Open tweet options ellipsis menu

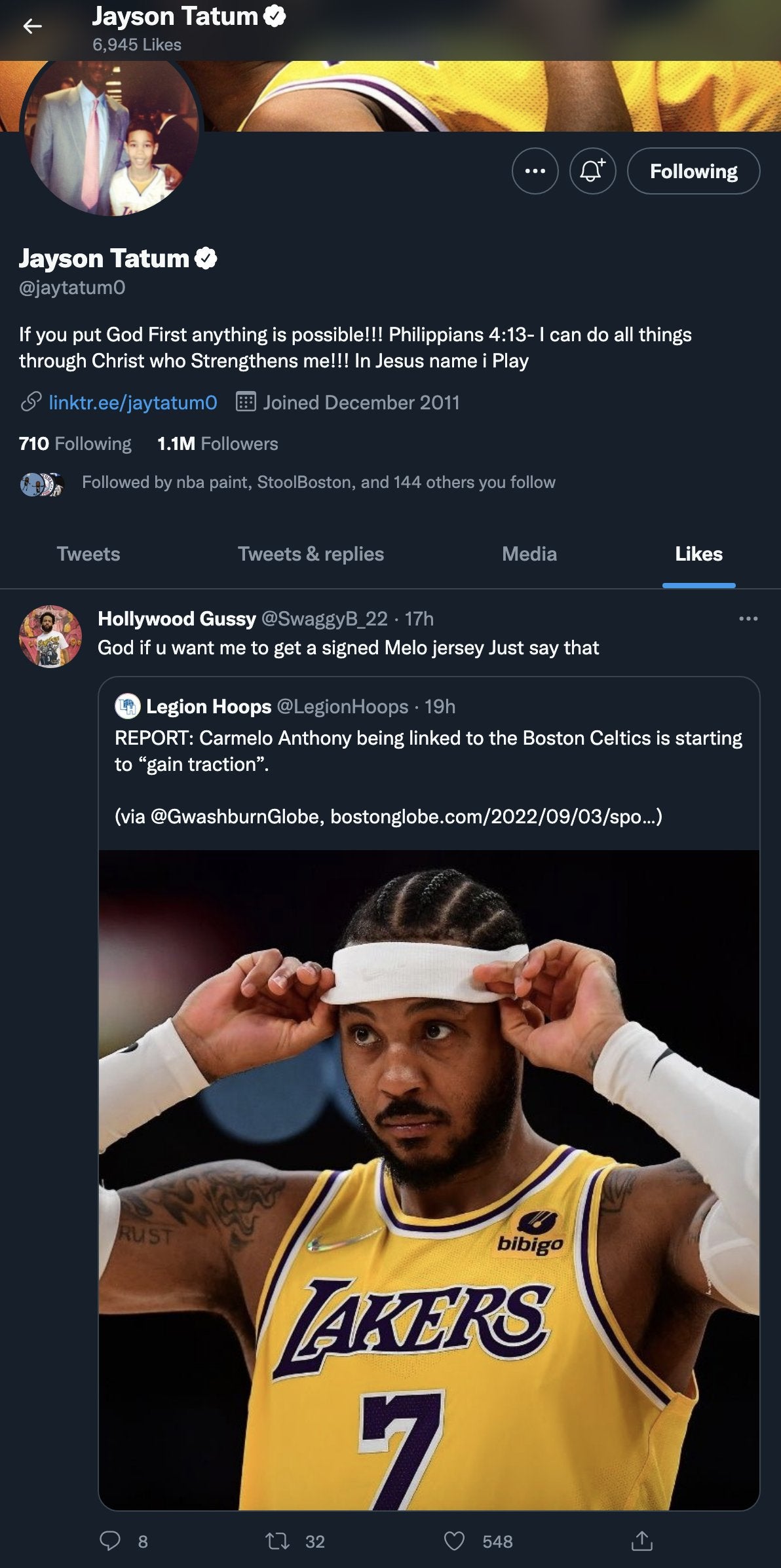(x=748, y=619)
